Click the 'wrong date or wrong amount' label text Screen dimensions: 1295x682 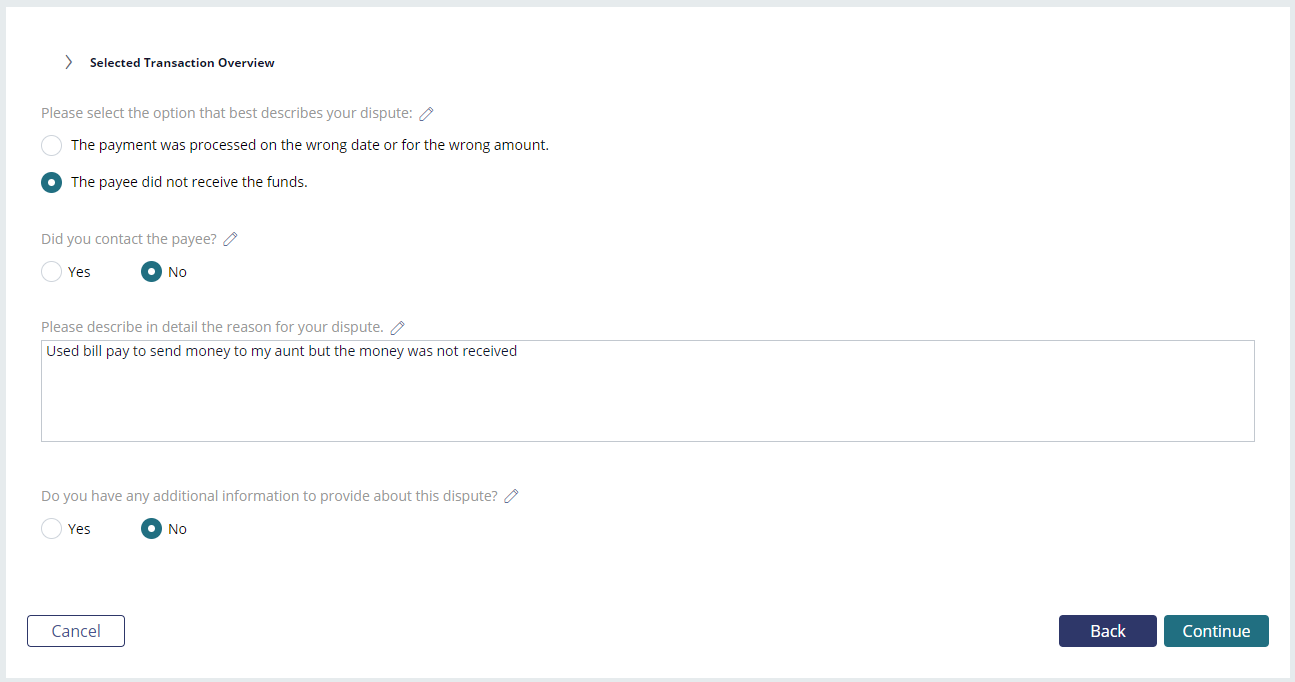tap(310, 145)
